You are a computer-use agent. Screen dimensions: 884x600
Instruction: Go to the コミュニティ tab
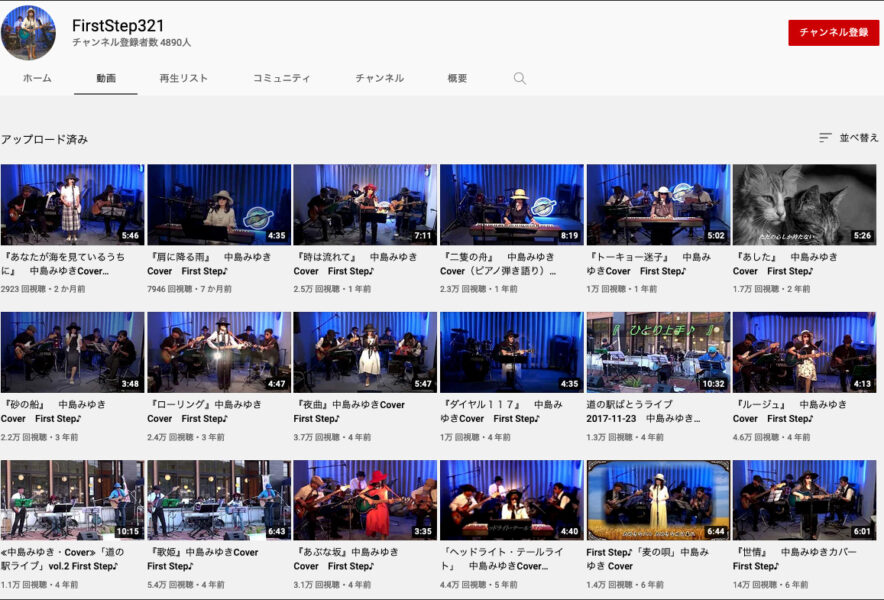pyautogui.click(x=281, y=78)
